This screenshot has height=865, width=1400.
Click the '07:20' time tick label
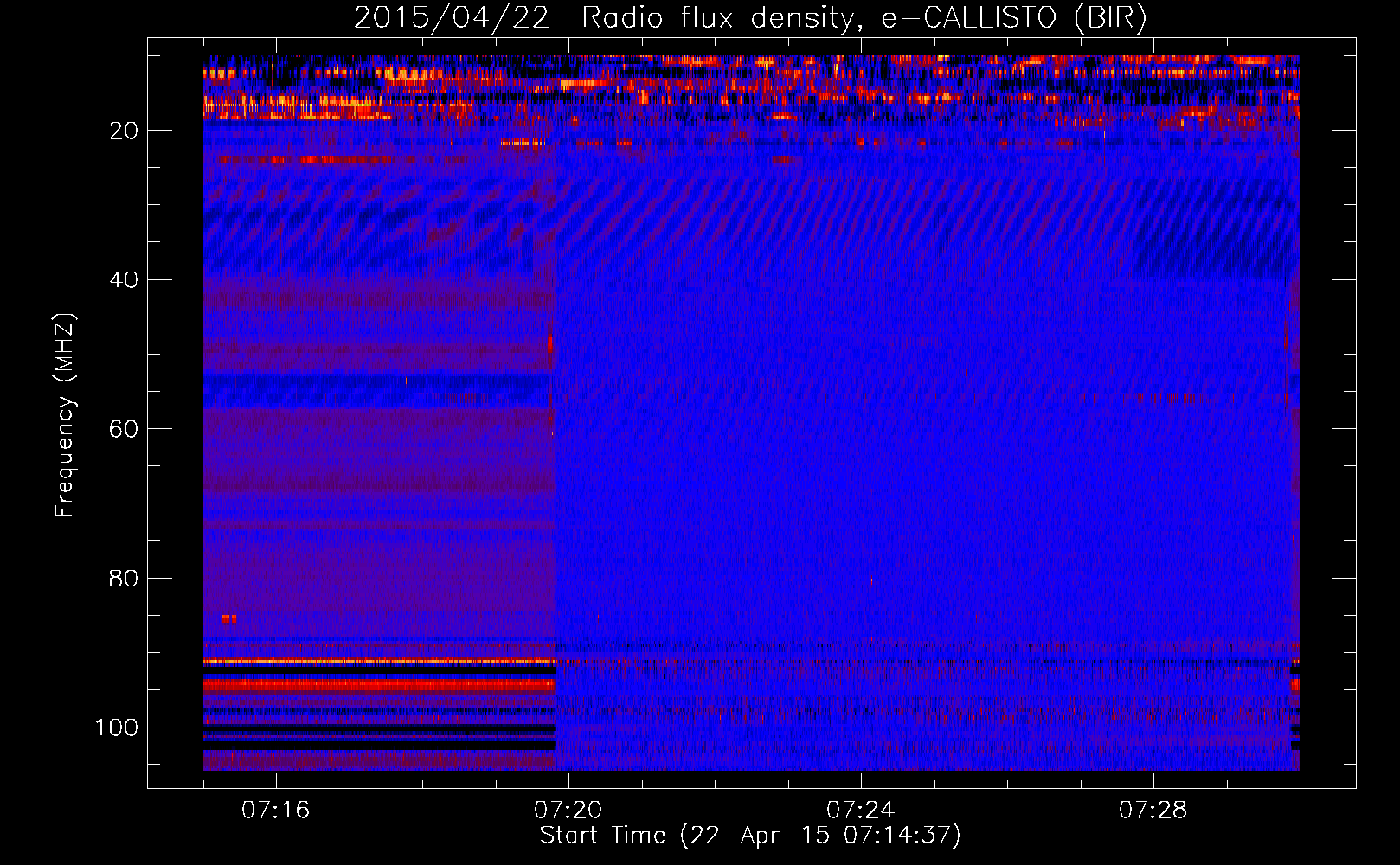[568, 811]
